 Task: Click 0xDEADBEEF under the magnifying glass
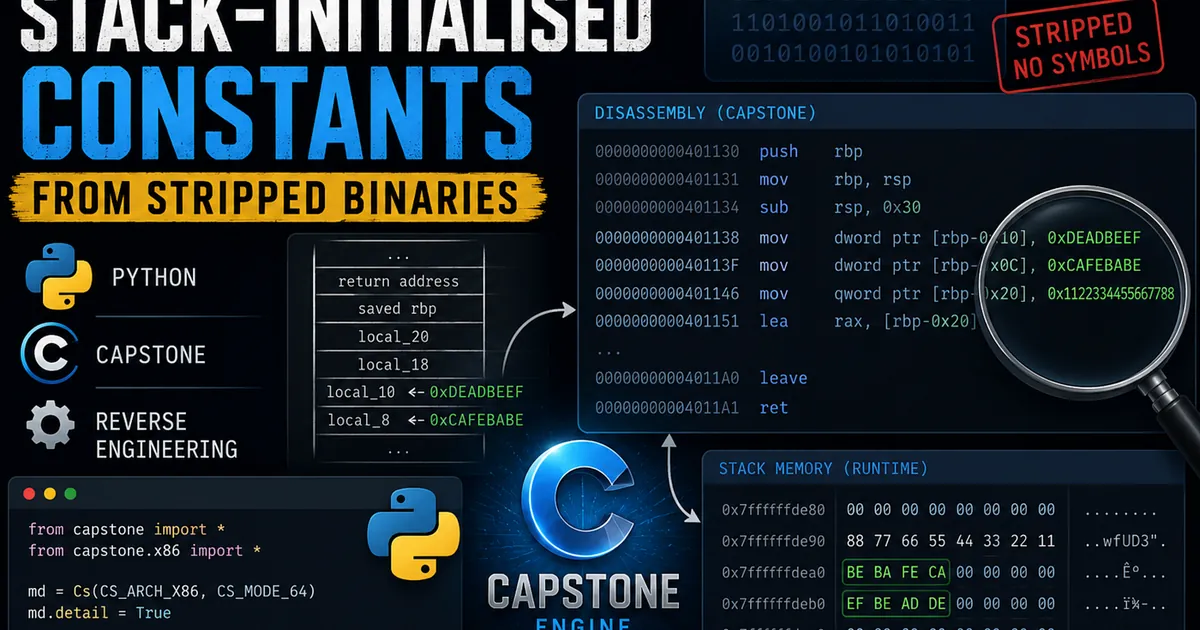(x=1094, y=238)
